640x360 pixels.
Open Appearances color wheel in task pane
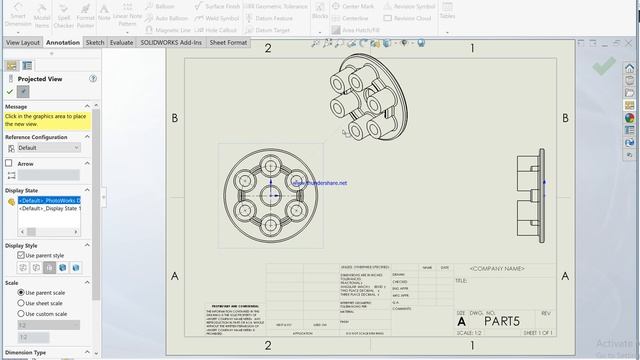point(629,118)
